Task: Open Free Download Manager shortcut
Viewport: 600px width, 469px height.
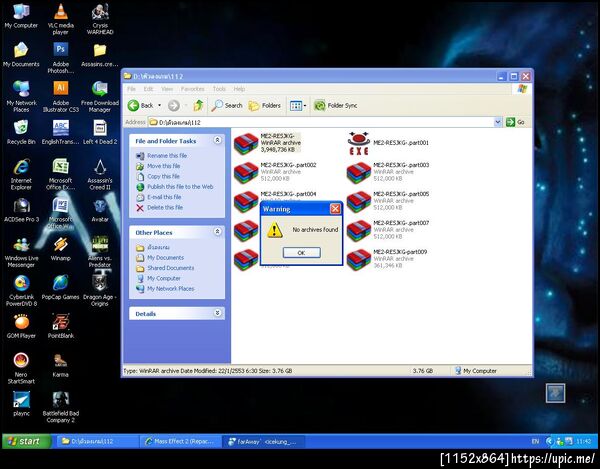Action: tap(100, 96)
